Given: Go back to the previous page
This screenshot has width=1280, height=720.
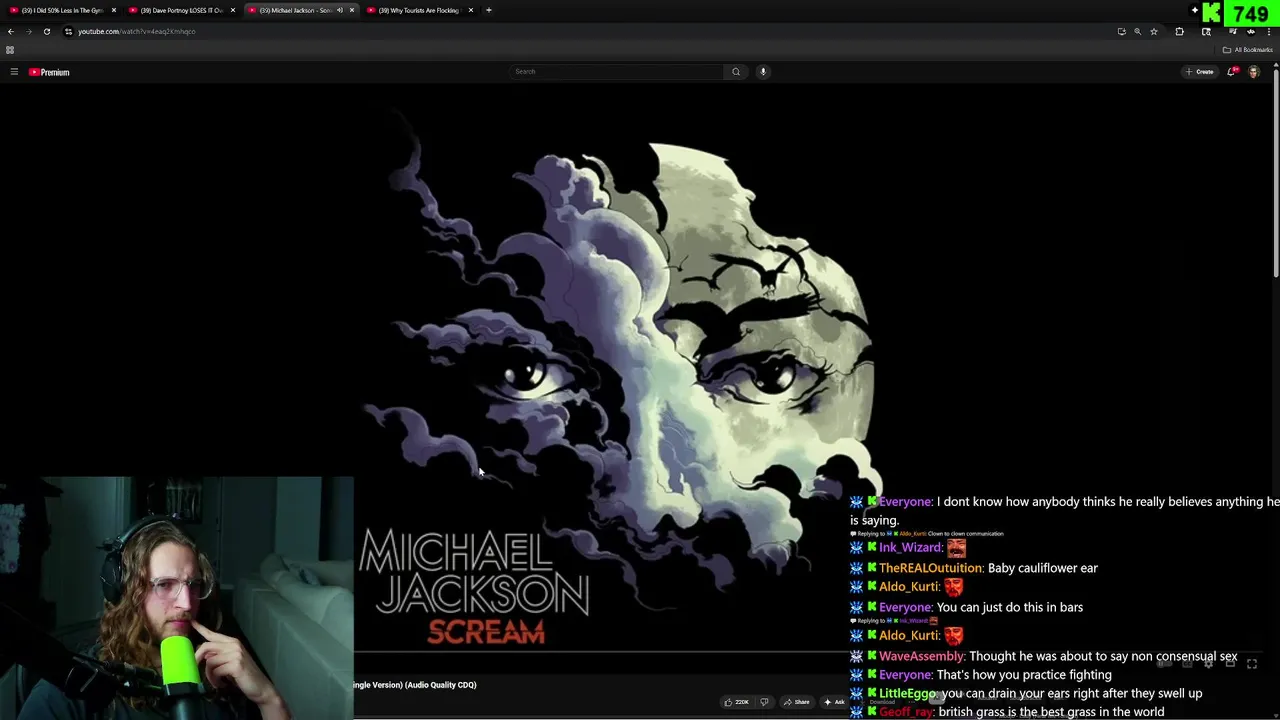Looking at the screenshot, I should click(10, 31).
